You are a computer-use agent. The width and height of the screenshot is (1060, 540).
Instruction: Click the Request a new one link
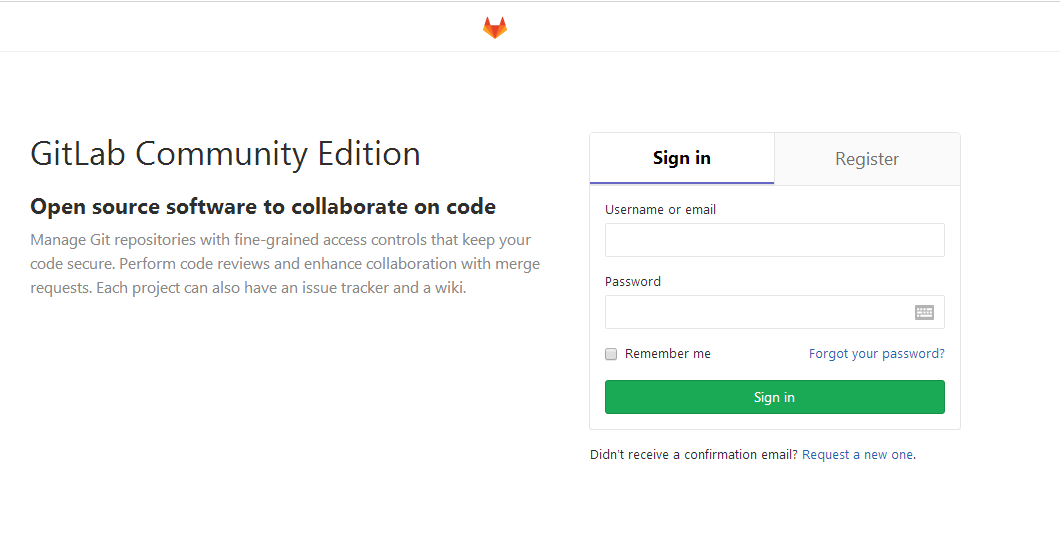click(857, 455)
